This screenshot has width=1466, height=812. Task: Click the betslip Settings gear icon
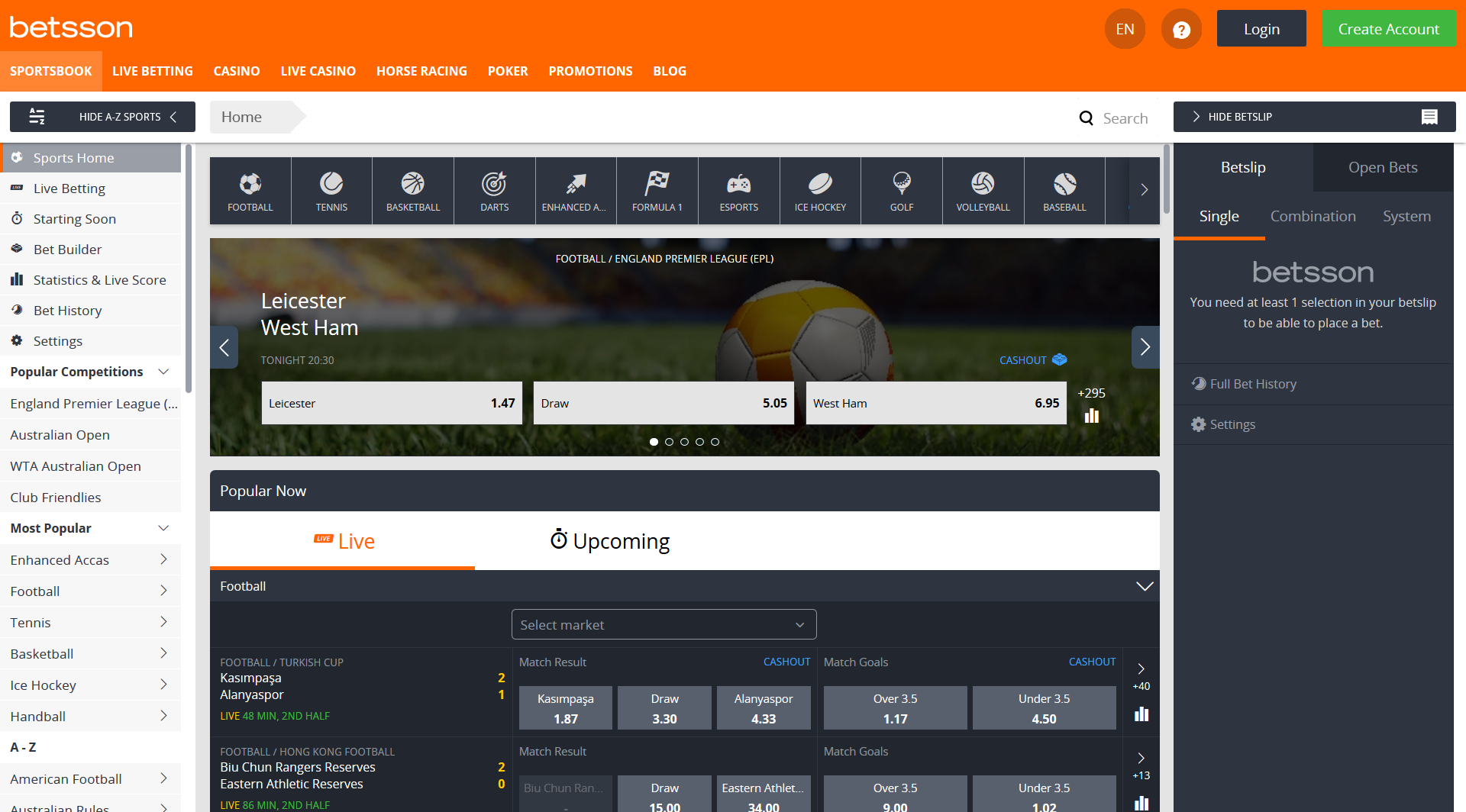(x=1198, y=424)
